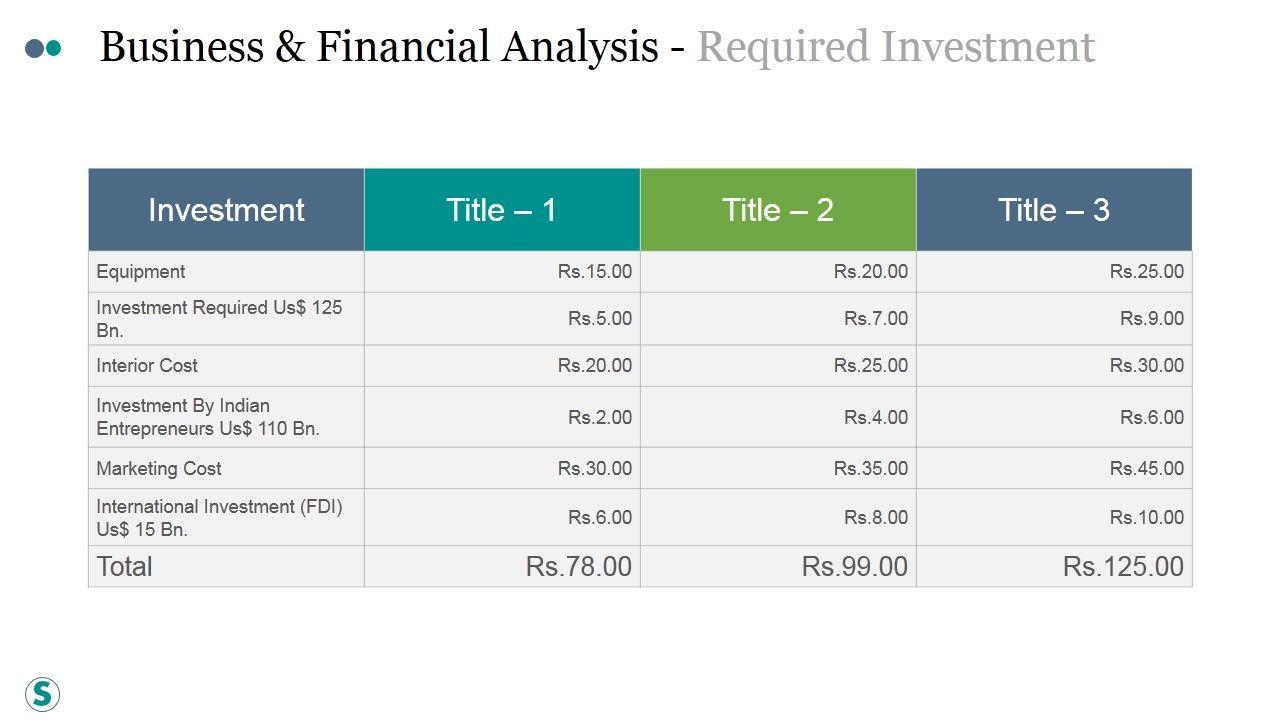Select the Rs.99.00 total value
This screenshot has height=720, width=1280.
coord(854,566)
